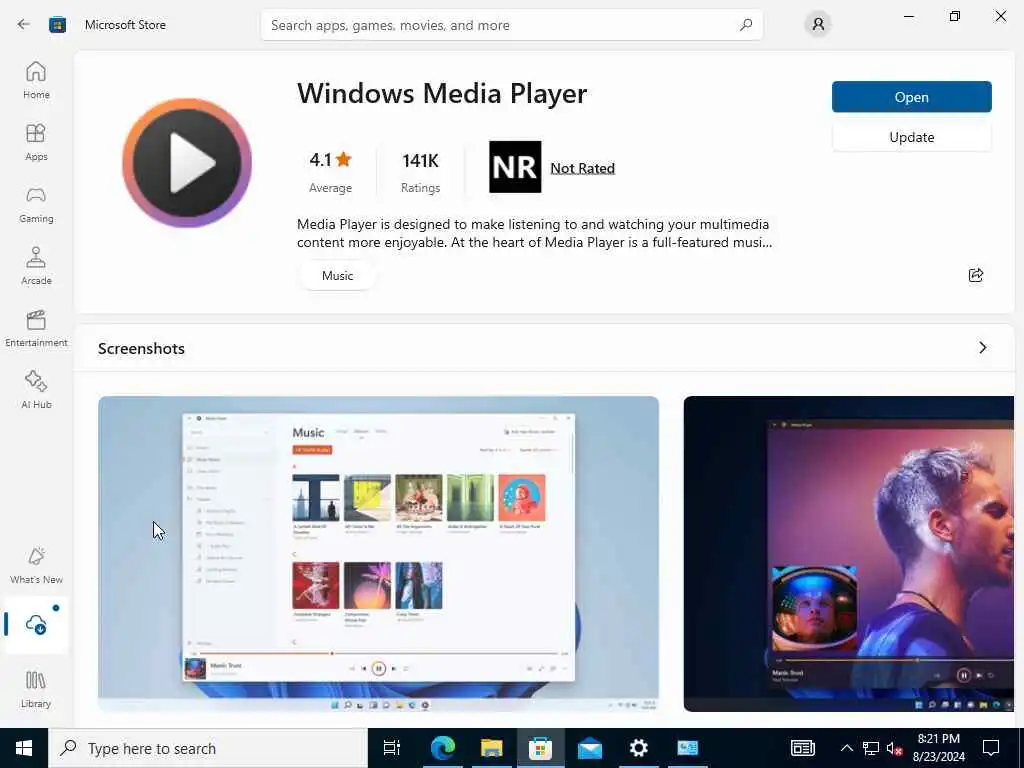This screenshot has height=768, width=1024.
Task: Click the taskbar clock showing 8:21 PM
Action: click(x=938, y=748)
